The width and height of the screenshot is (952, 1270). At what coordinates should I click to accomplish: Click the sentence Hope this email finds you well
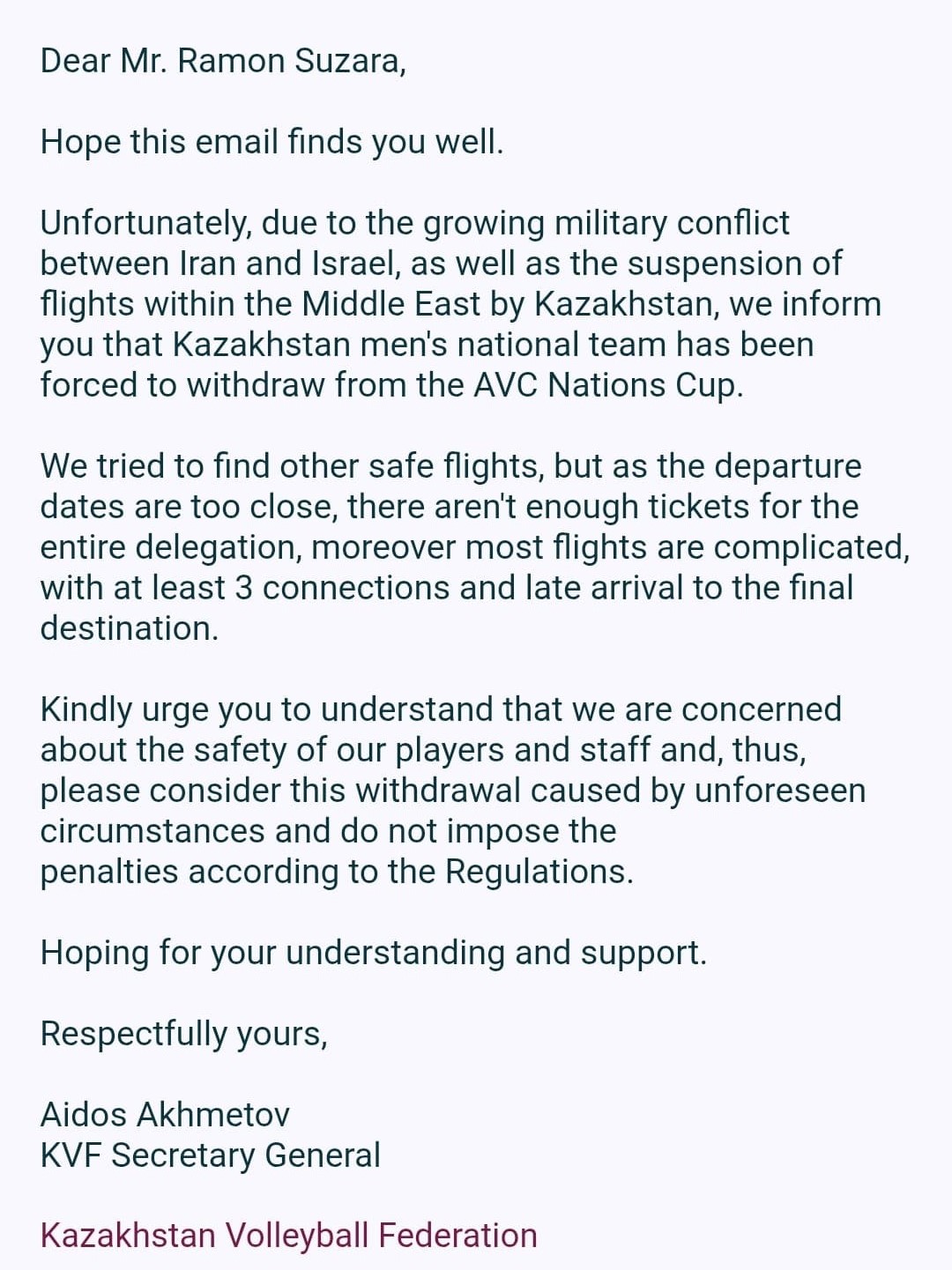click(272, 141)
